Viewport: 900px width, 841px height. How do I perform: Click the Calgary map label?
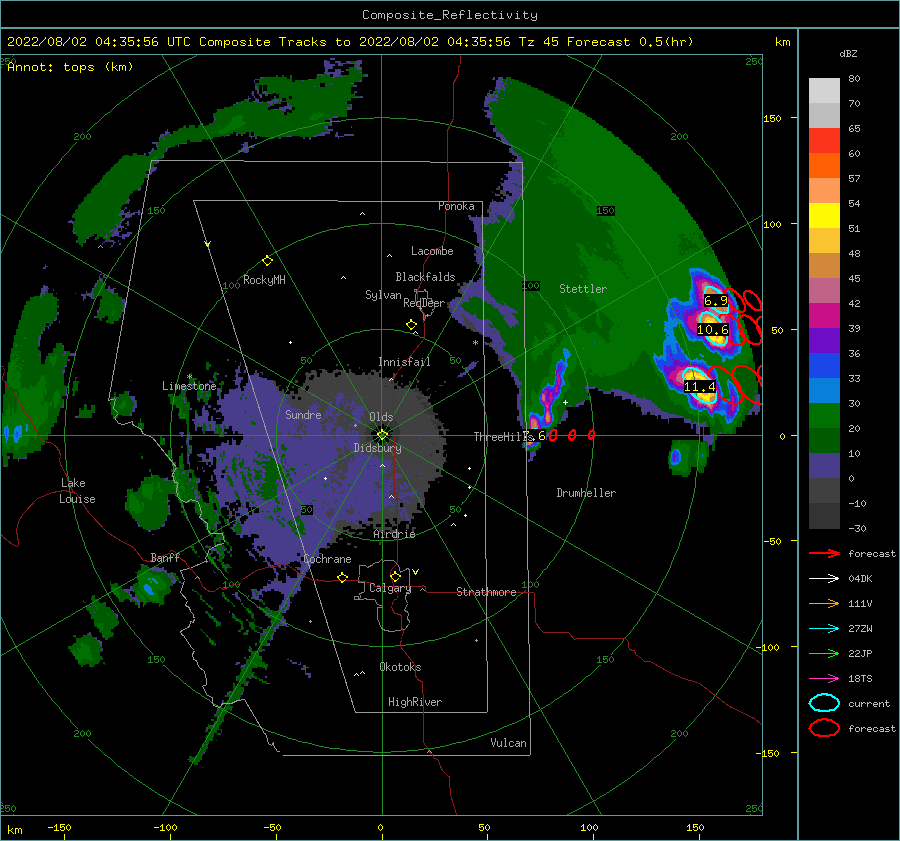(x=390, y=588)
